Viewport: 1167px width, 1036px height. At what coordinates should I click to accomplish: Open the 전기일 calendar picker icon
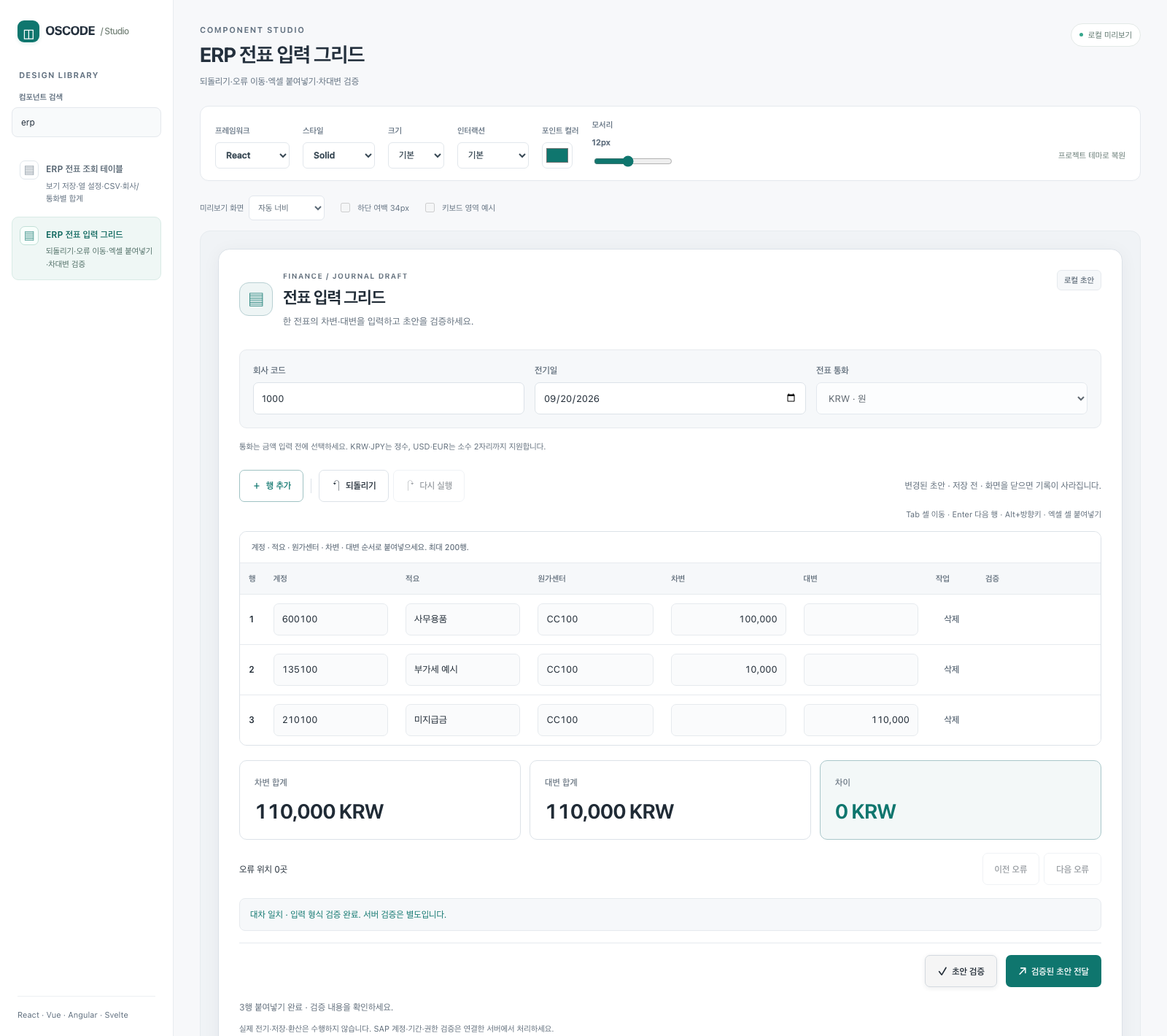[x=791, y=398]
